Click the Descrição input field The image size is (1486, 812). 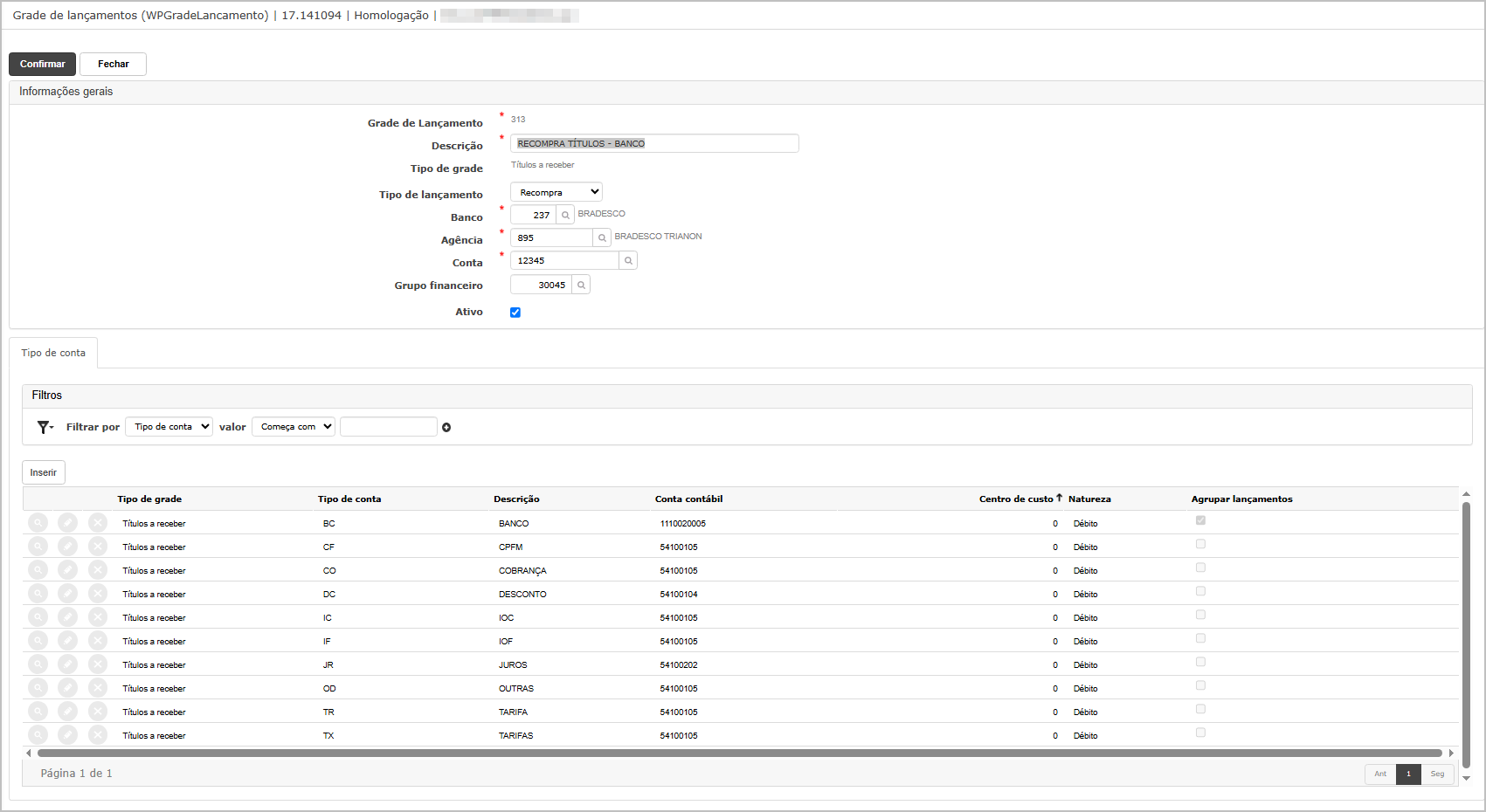coord(654,143)
